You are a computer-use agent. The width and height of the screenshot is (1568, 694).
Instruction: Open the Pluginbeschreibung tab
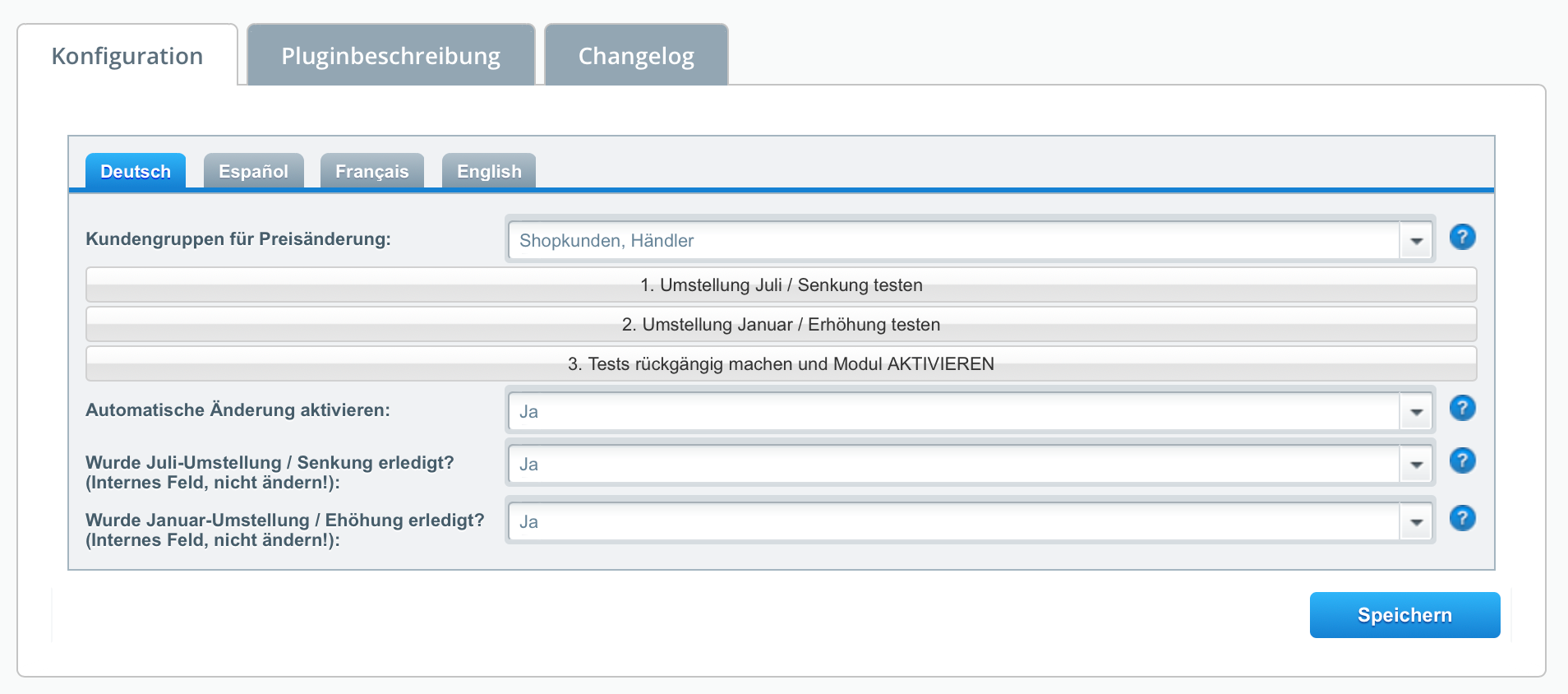[x=391, y=56]
